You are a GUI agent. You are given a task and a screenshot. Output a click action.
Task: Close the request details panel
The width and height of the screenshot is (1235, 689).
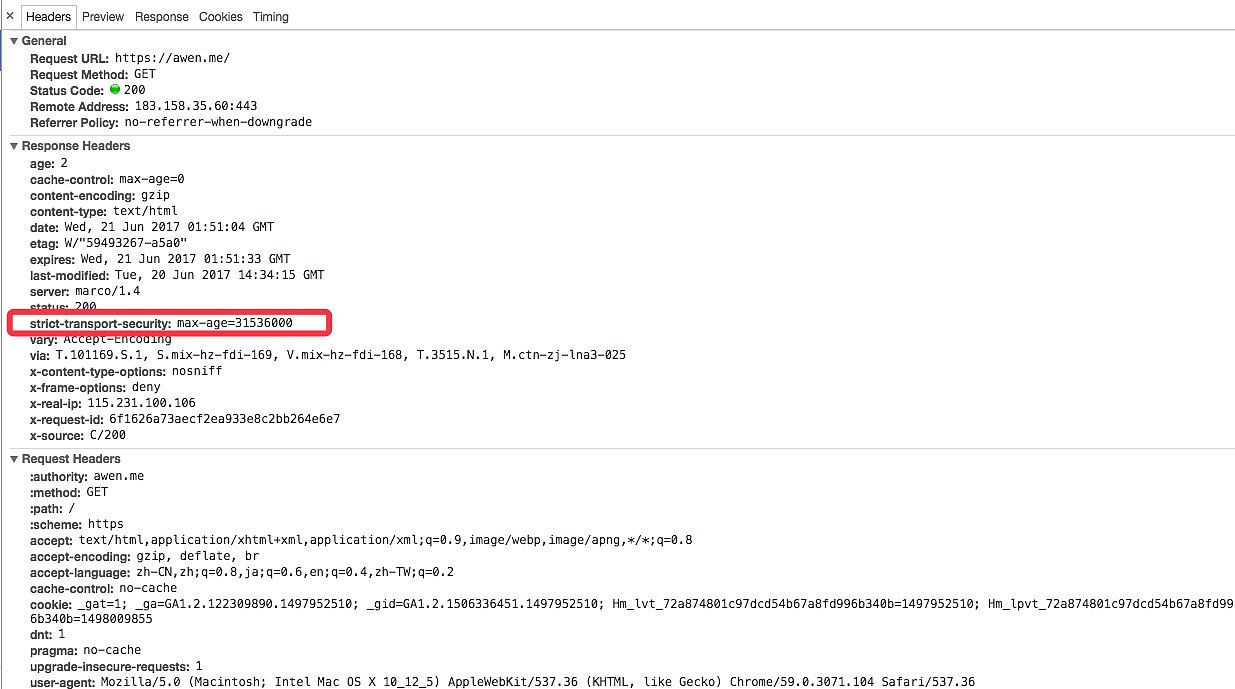pyautogui.click(x=10, y=16)
